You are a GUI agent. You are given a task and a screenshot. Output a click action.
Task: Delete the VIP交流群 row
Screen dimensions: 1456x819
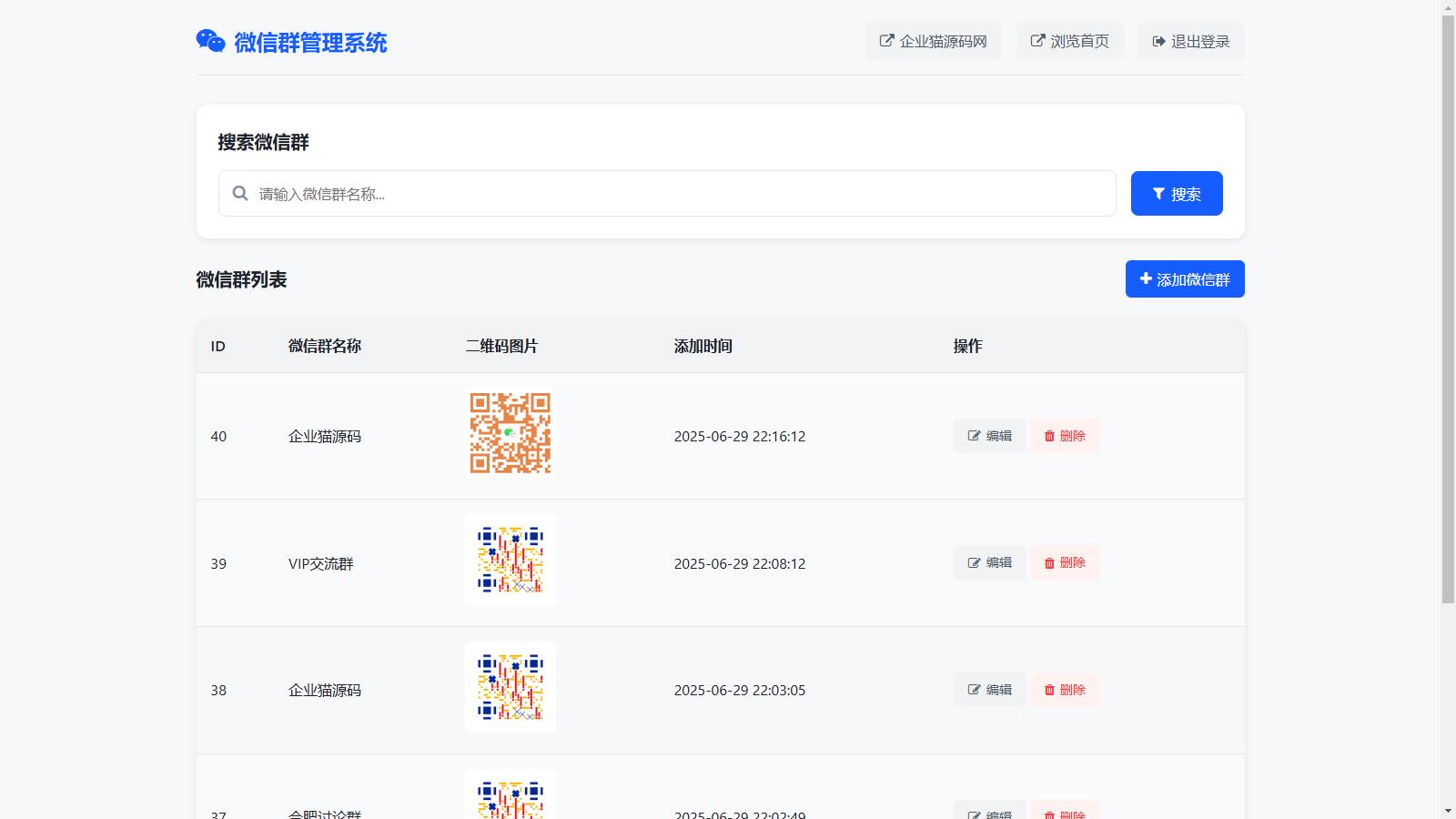click(1065, 562)
